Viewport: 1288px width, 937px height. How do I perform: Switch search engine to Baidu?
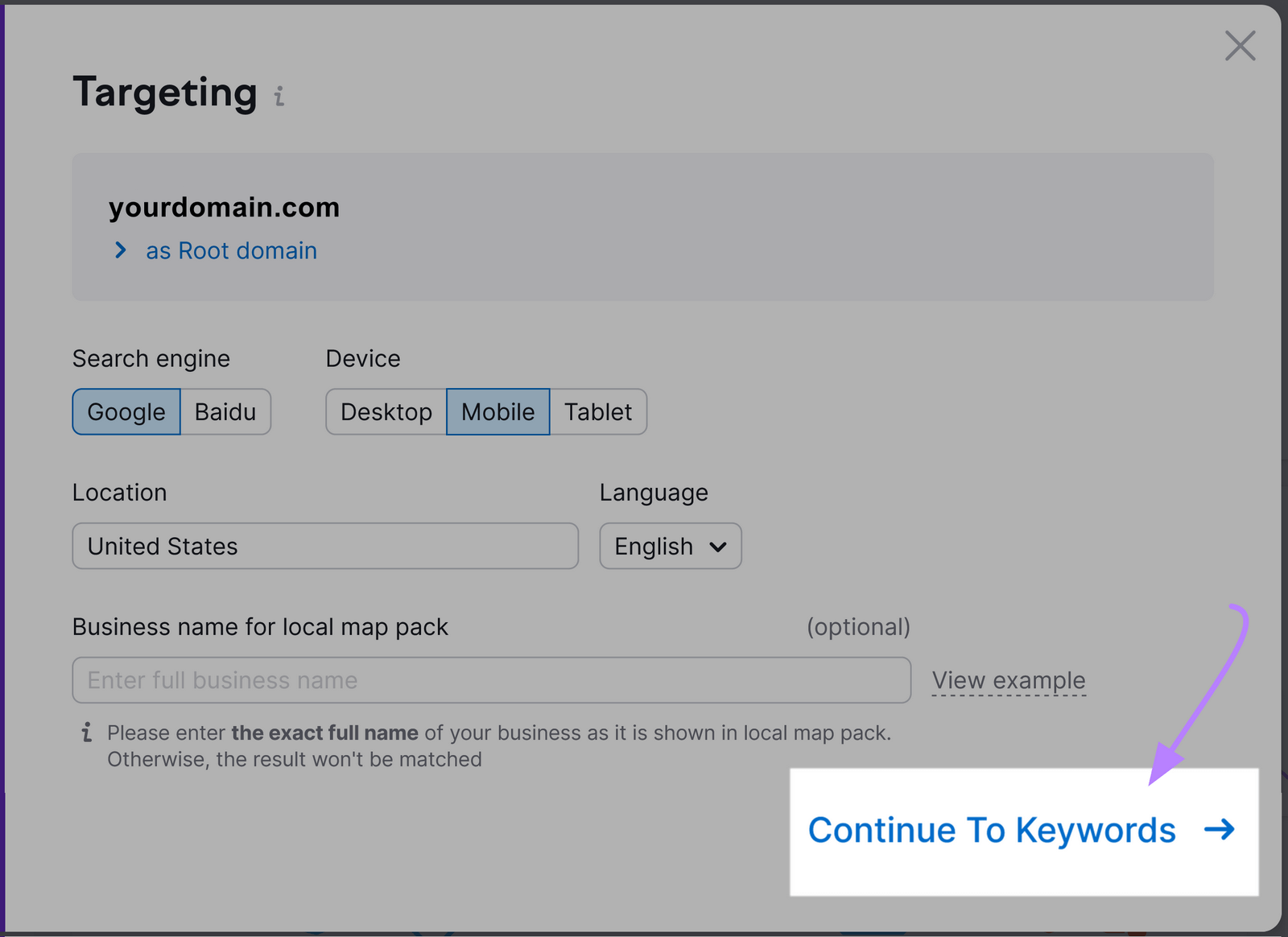[x=225, y=411]
